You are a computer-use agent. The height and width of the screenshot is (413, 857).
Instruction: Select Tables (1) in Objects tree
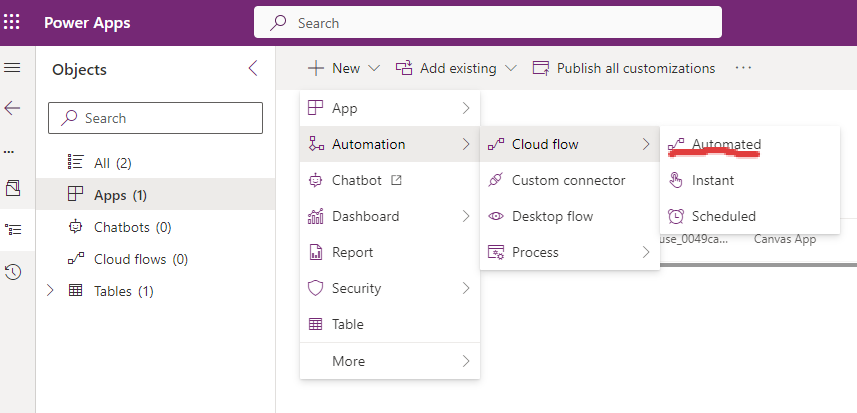click(x=155, y=291)
